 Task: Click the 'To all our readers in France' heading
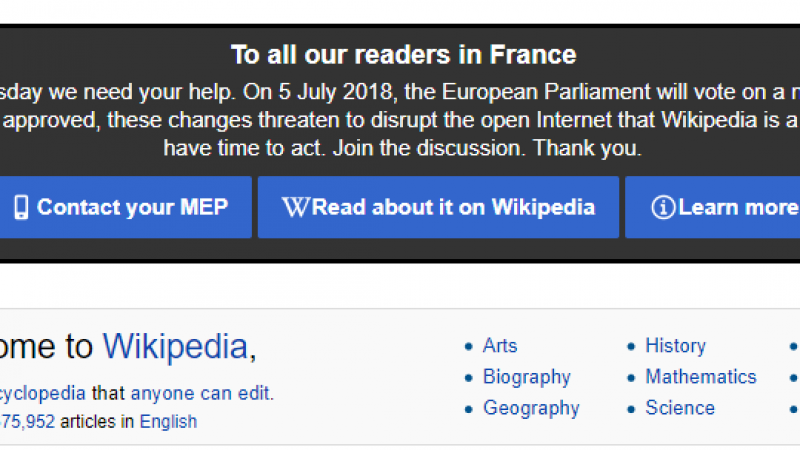[403, 54]
